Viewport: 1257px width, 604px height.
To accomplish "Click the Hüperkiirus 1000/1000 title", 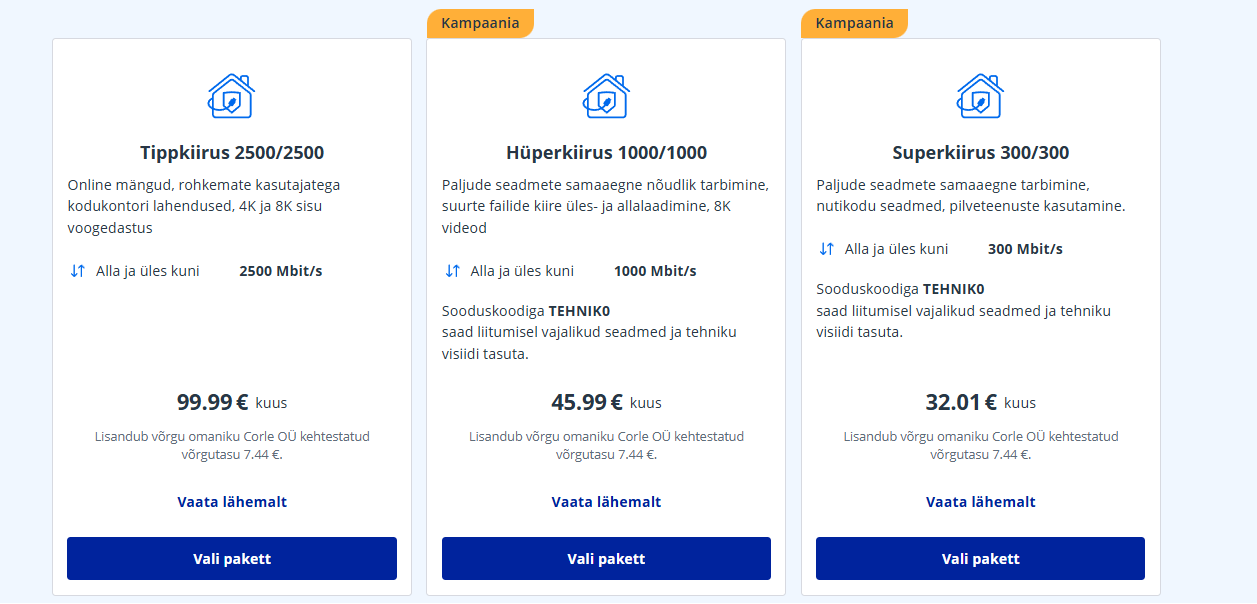I will [606, 153].
